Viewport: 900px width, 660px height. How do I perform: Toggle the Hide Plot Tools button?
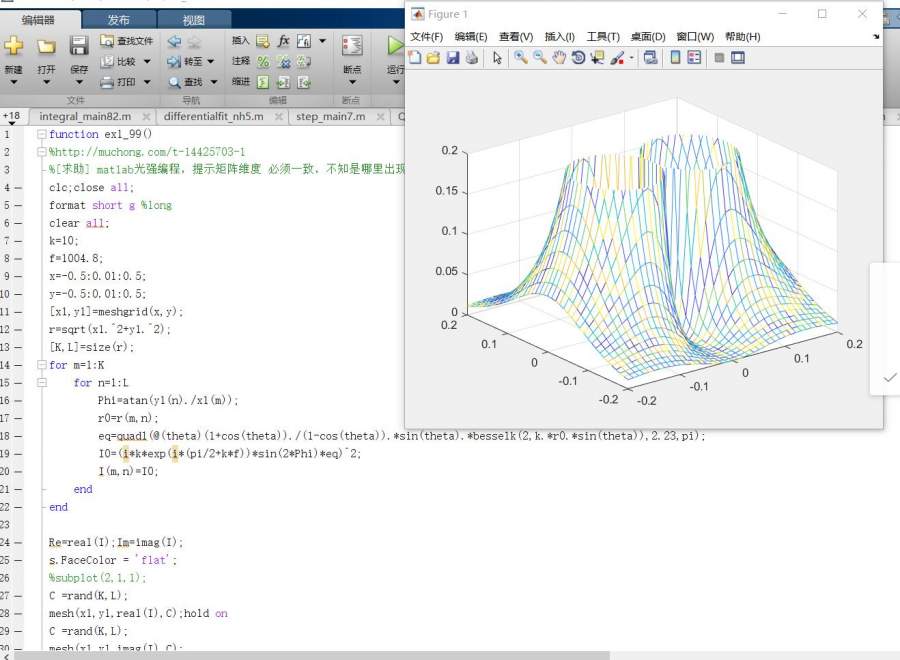coord(719,58)
